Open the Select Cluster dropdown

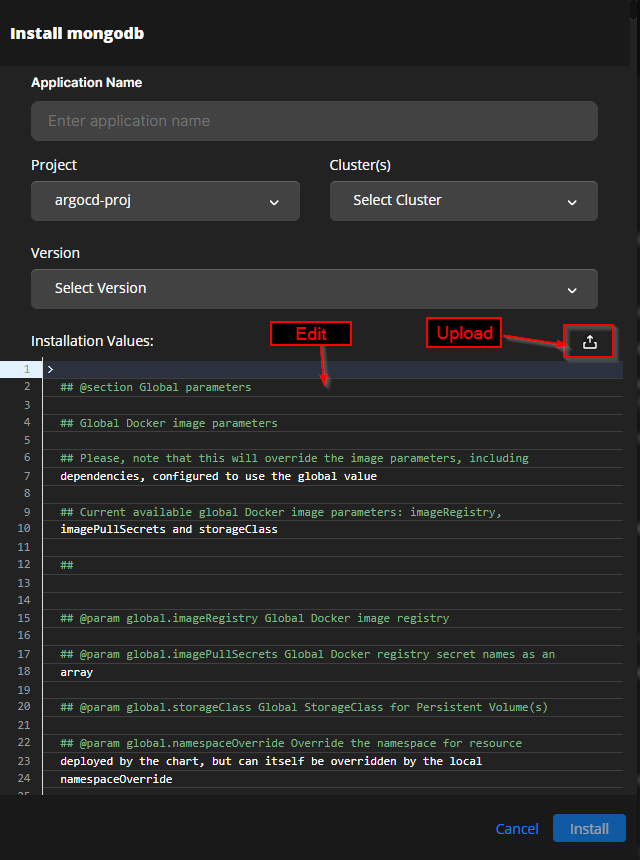463,201
